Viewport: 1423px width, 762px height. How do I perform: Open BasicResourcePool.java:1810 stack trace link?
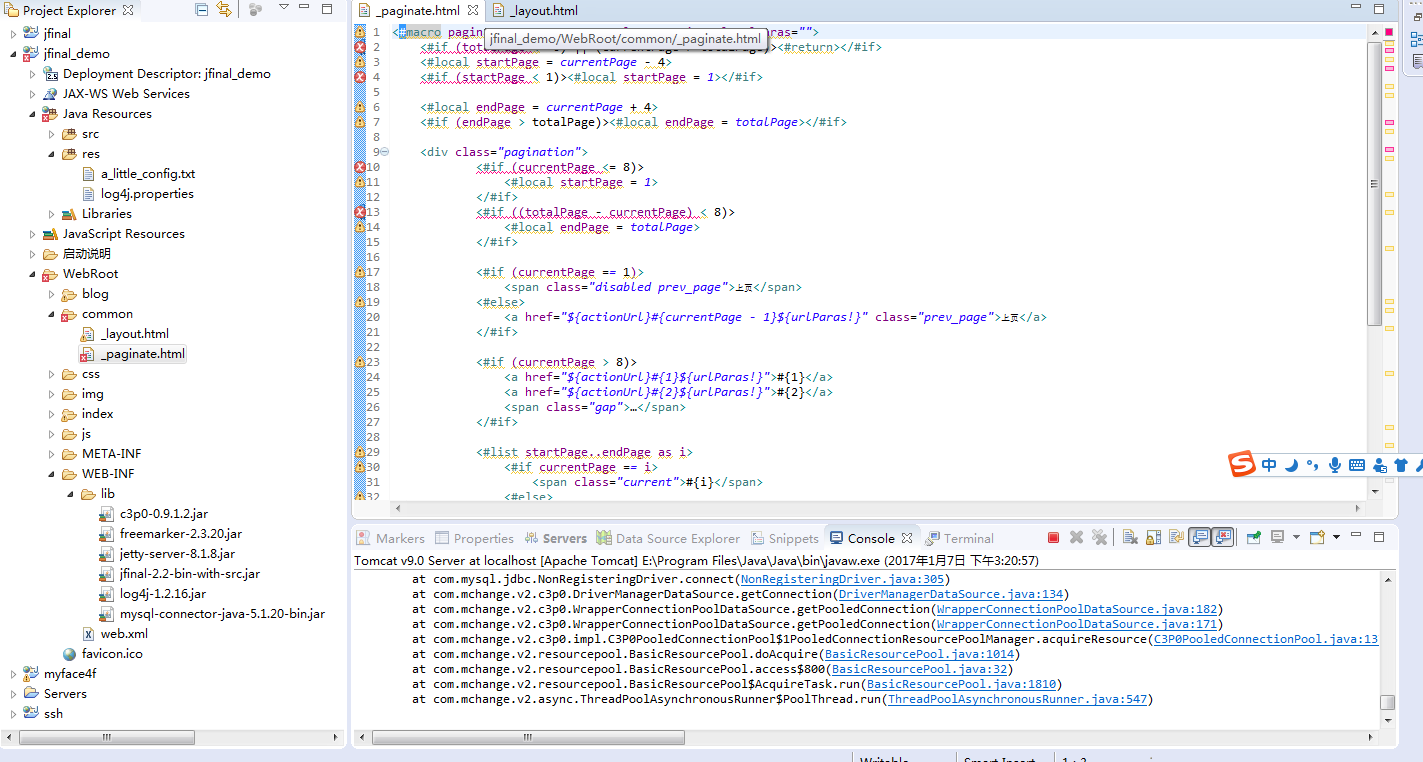(x=963, y=684)
